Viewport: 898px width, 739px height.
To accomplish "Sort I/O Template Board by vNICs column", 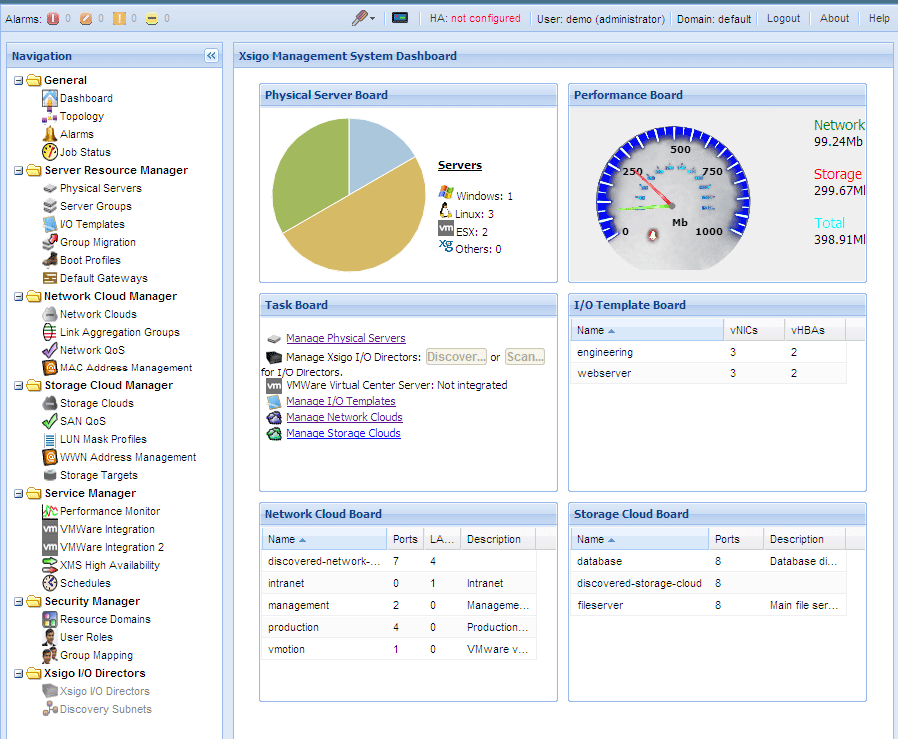I will click(754, 331).
